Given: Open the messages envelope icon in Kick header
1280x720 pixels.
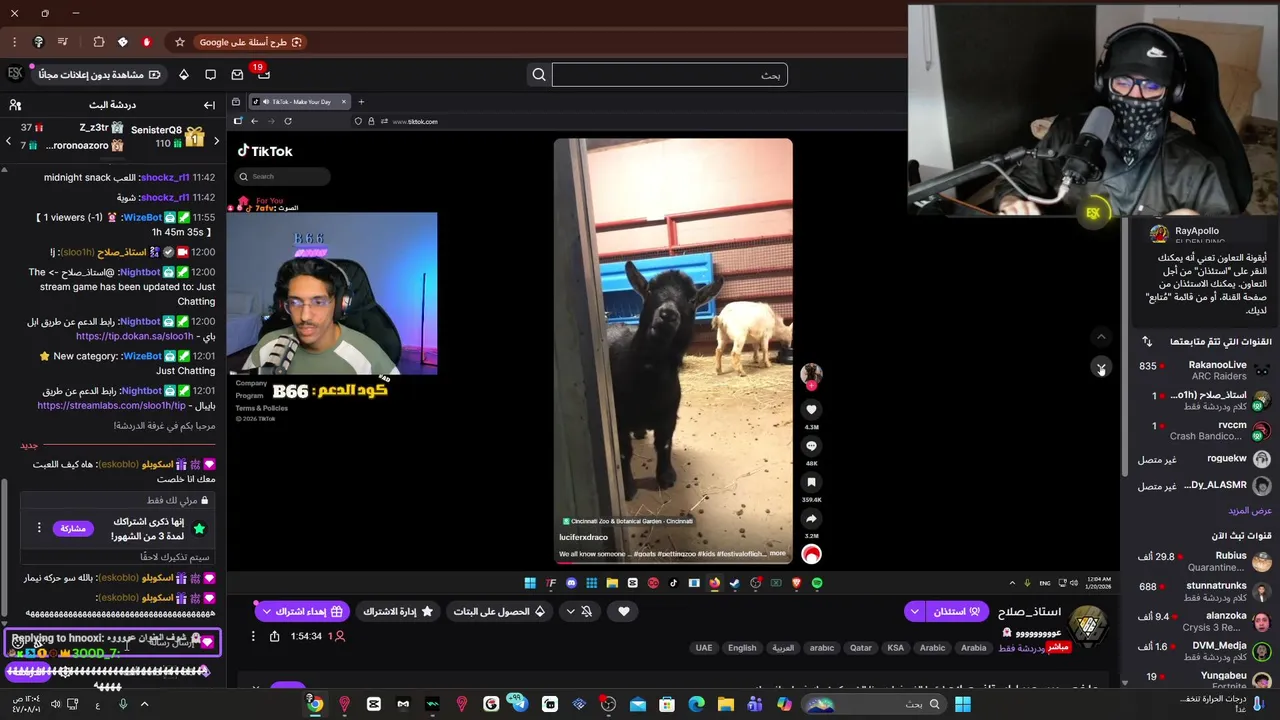Looking at the screenshot, I should click(237, 75).
